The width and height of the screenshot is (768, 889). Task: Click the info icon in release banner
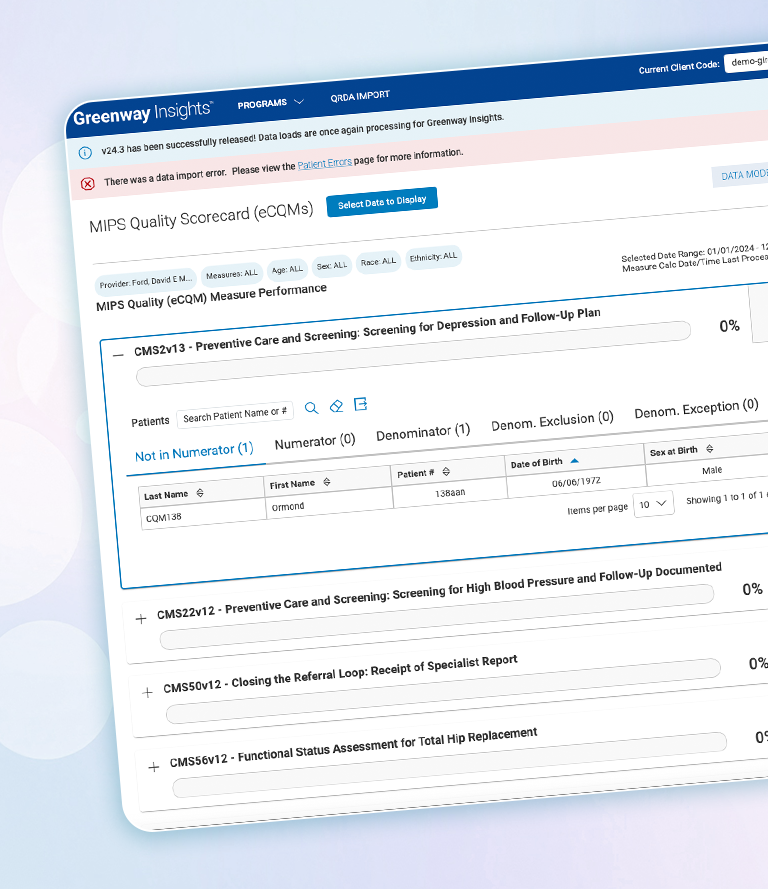[x=85, y=153]
